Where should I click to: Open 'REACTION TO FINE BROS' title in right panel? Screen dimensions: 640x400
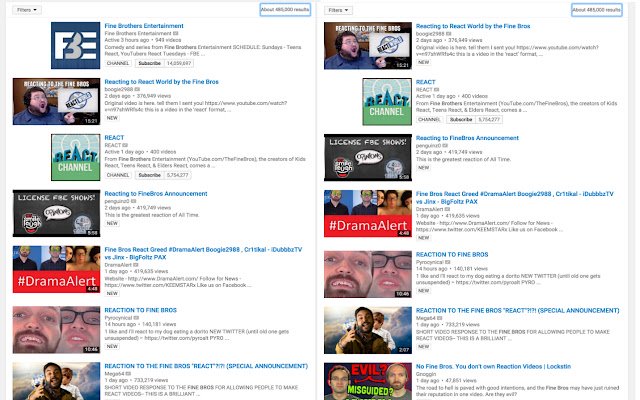point(452,254)
